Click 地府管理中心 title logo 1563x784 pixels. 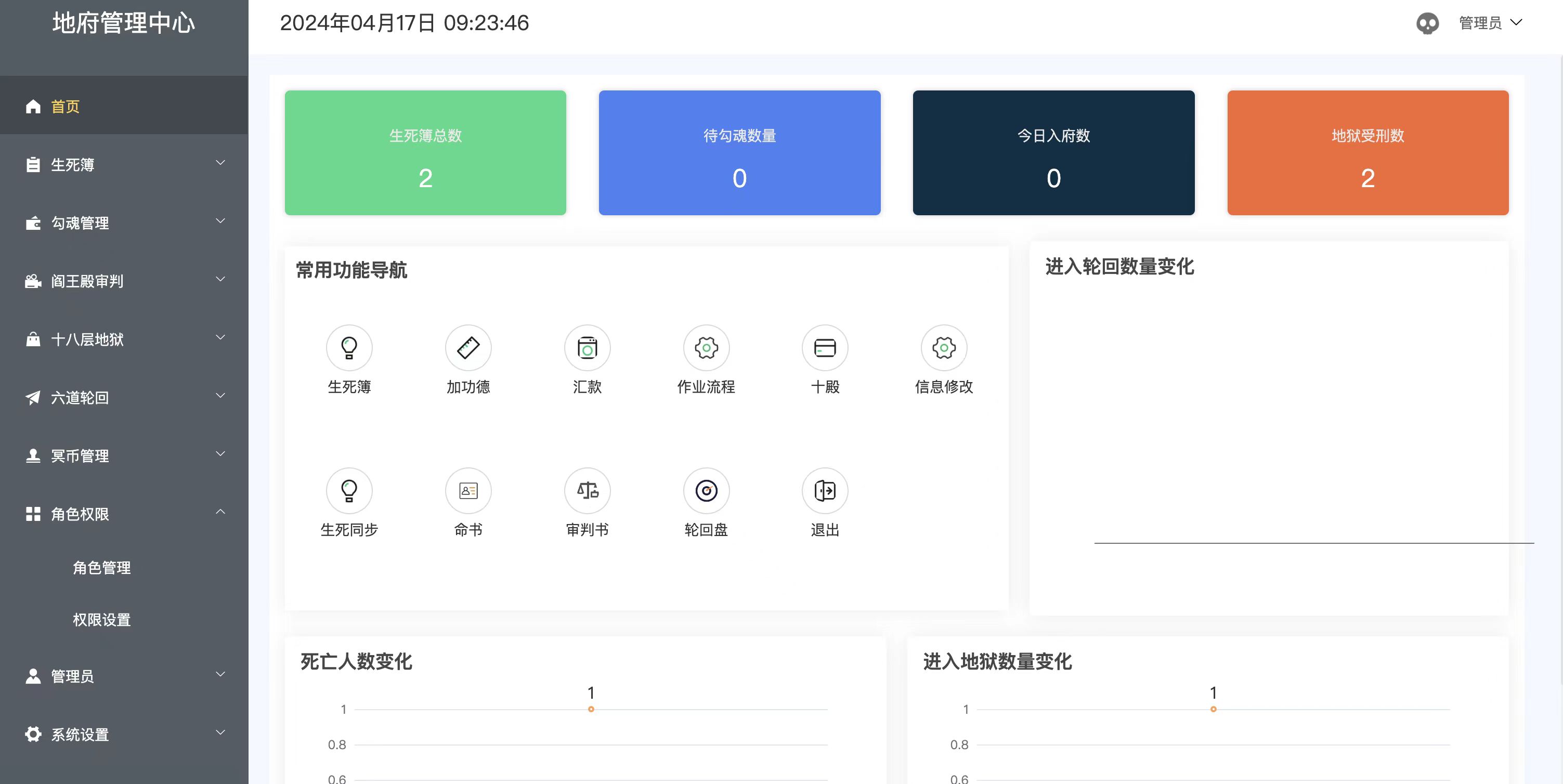pyautogui.click(x=124, y=23)
